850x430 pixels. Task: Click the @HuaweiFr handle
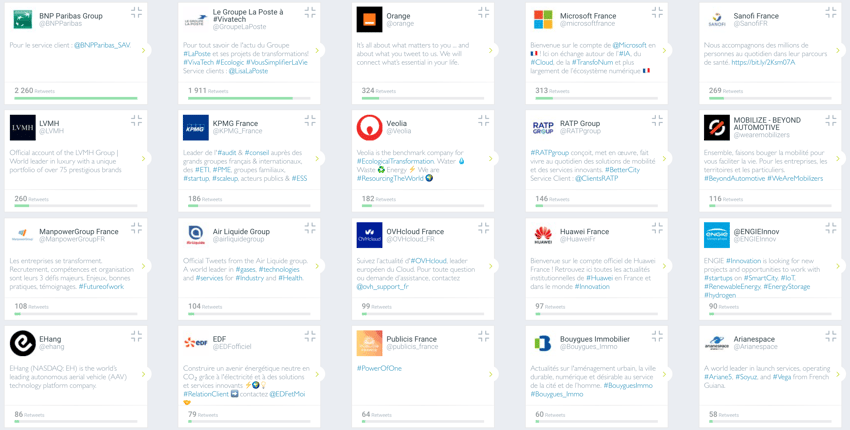(x=577, y=239)
